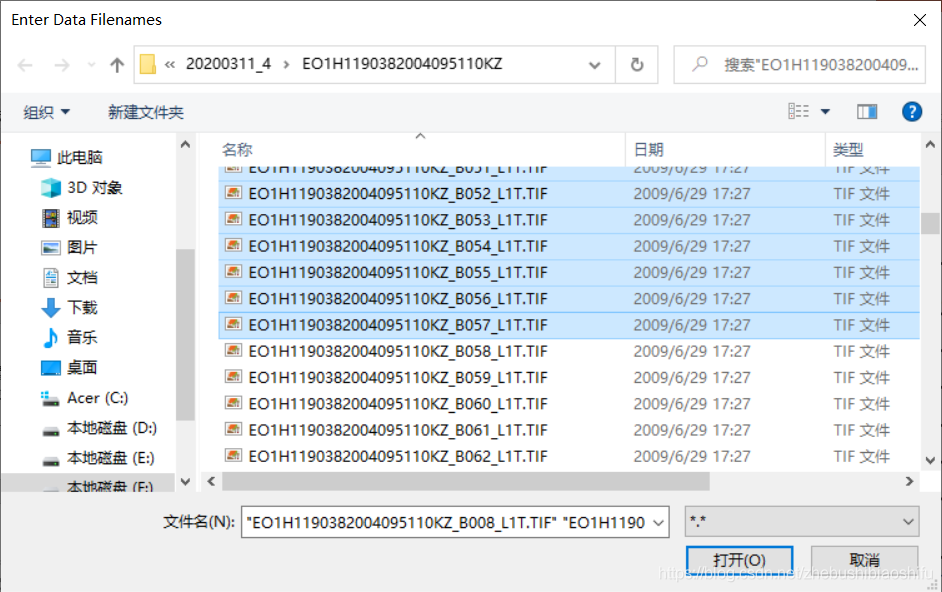Select file B061_L1T.TIF
This screenshot has height=592, width=942.
click(x=569, y=430)
